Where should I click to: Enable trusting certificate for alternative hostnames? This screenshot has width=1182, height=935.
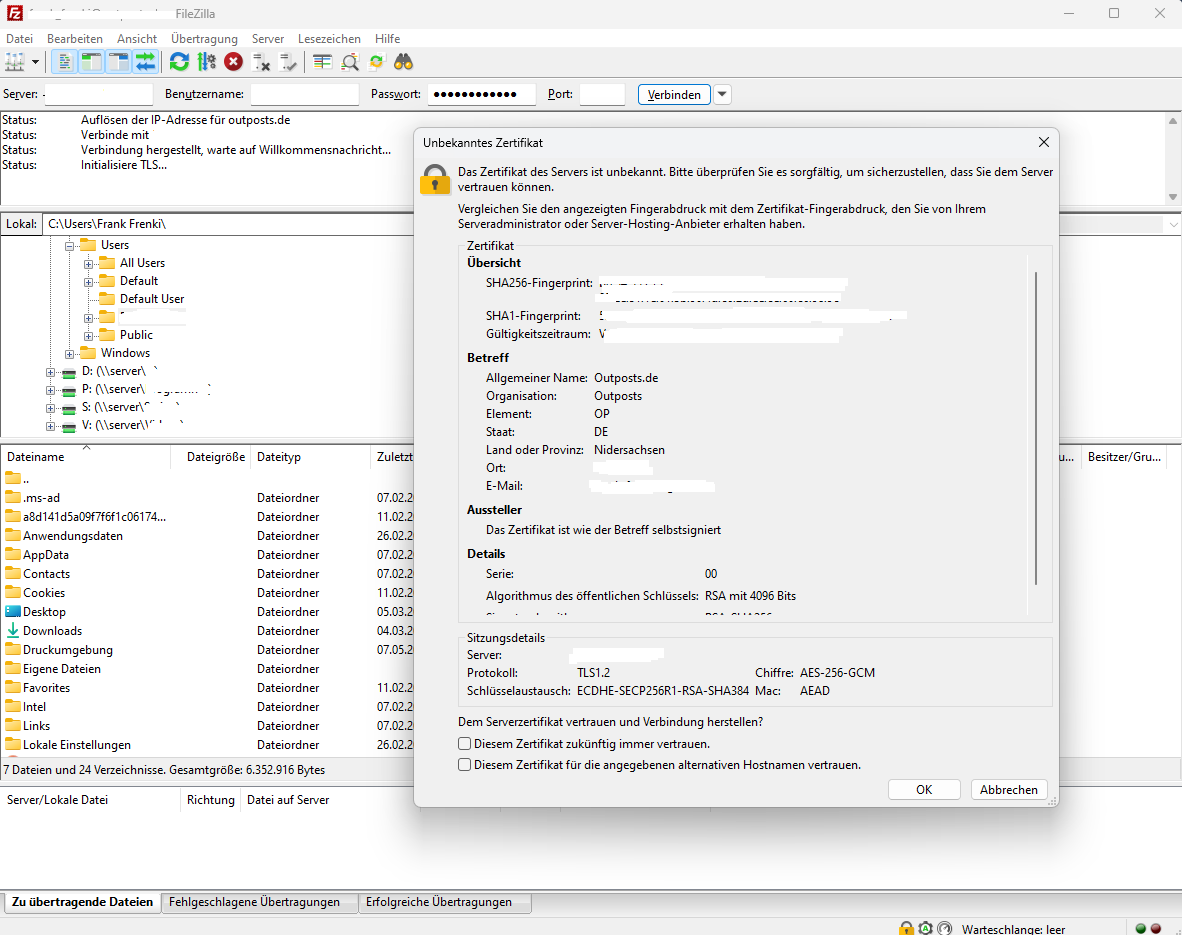464,765
